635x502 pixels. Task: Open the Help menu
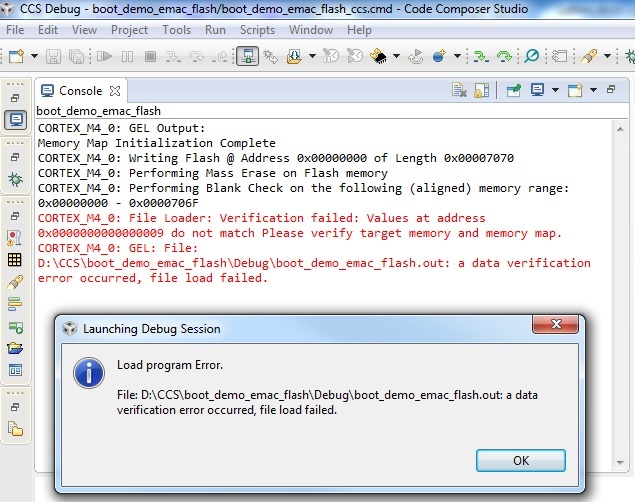(x=359, y=30)
